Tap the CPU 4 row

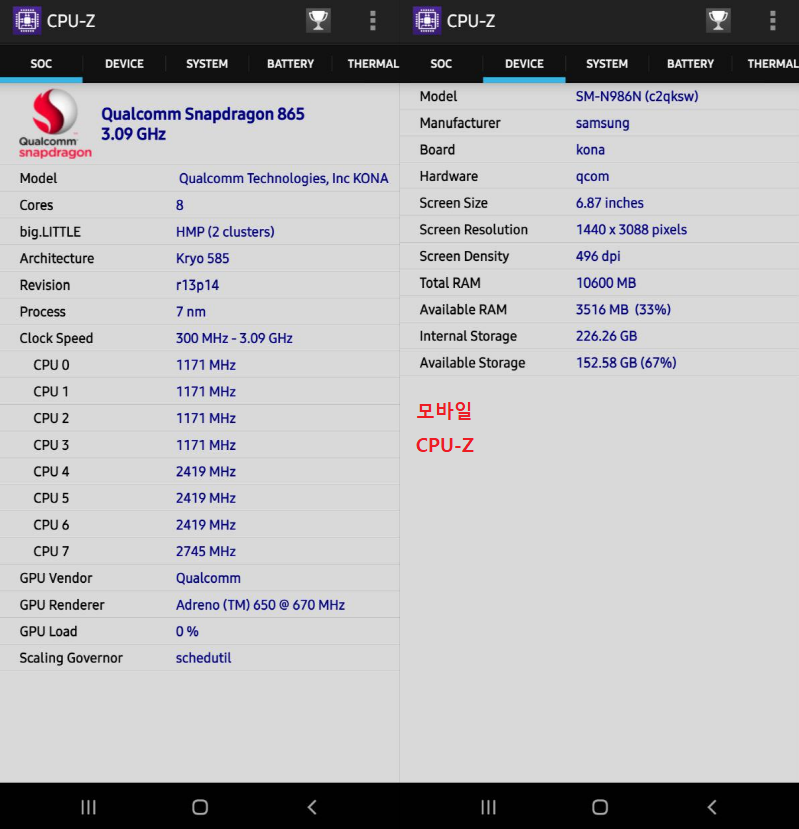[199, 472]
